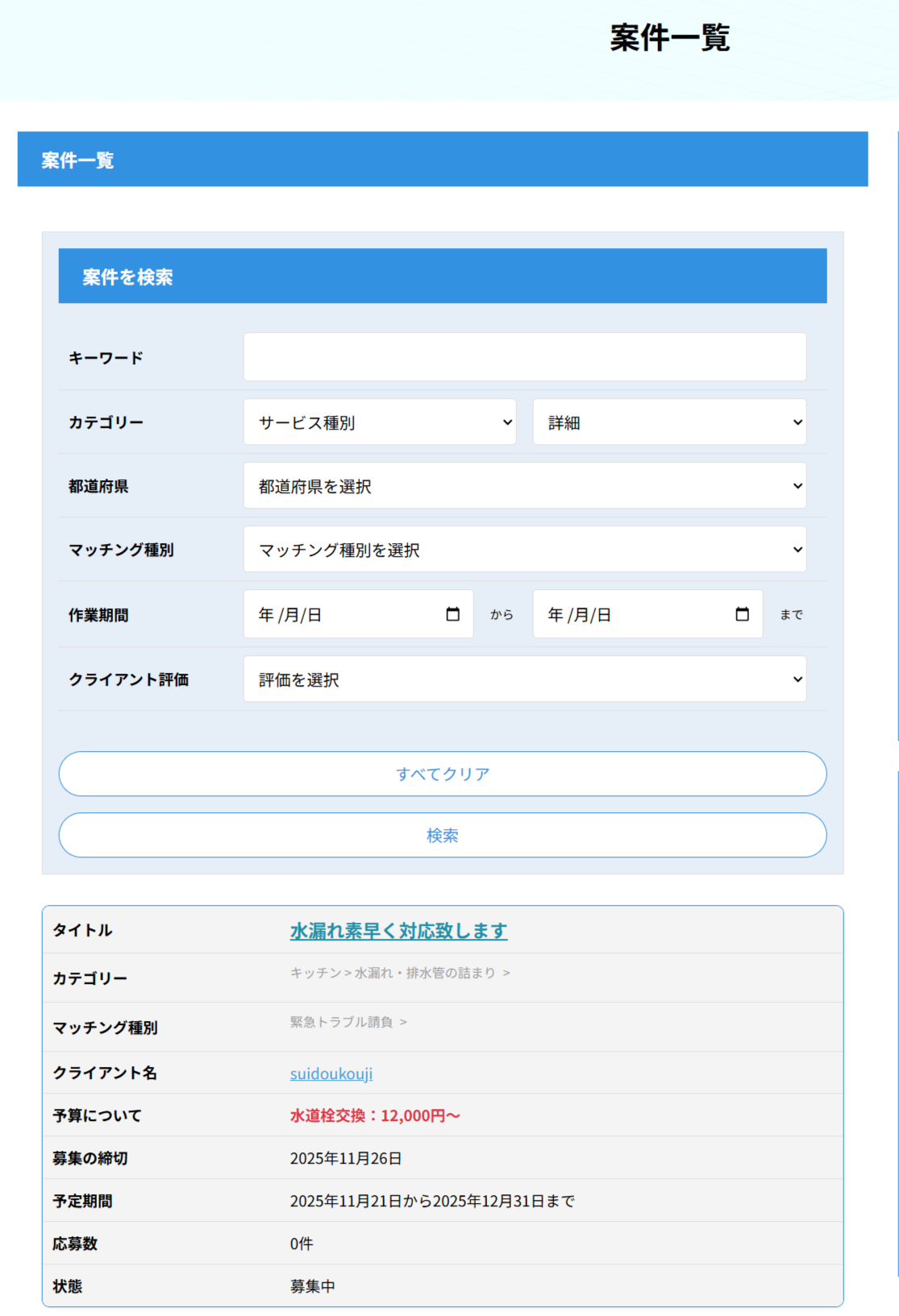Click the 緊急トラブル請負 matching type link
This screenshot has width=899, height=1316.
[342, 1023]
